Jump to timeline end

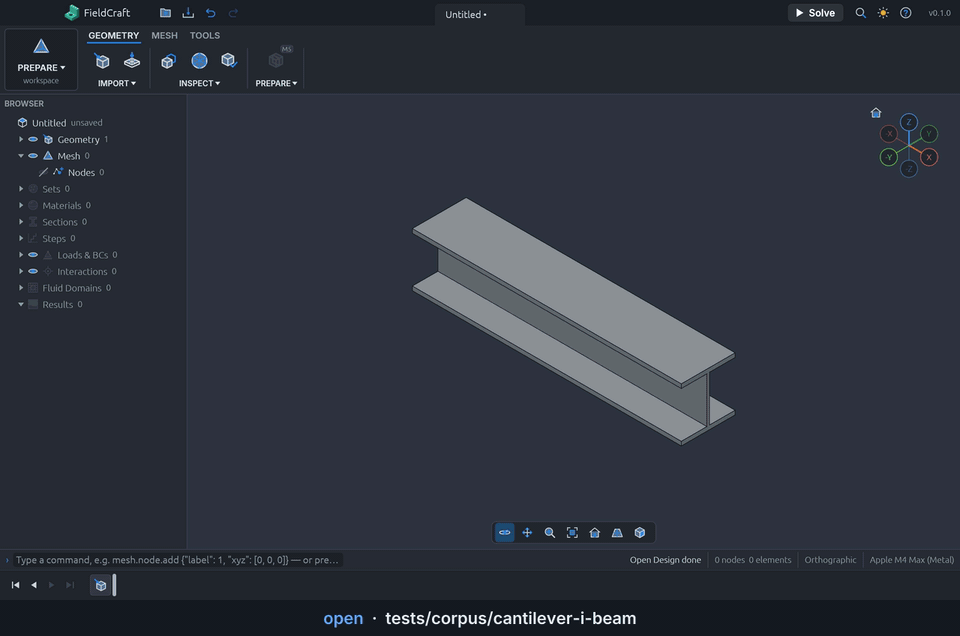[x=70, y=585]
